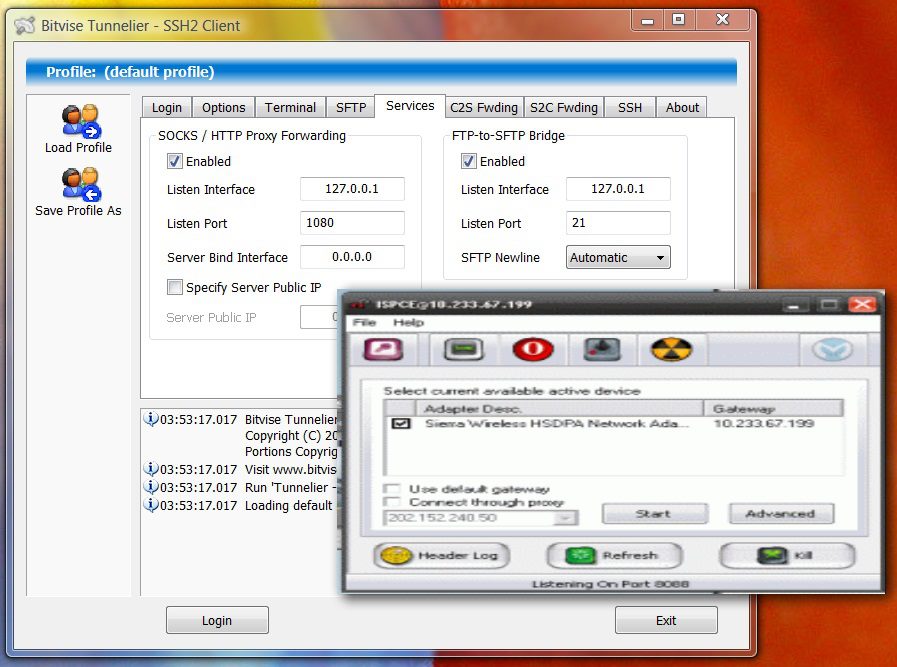Screen dimensions: 897x667
Task: Disable SOCKS / HTTP Proxy Forwarding Enabled checkbox
Action: pyautogui.click(x=174, y=161)
